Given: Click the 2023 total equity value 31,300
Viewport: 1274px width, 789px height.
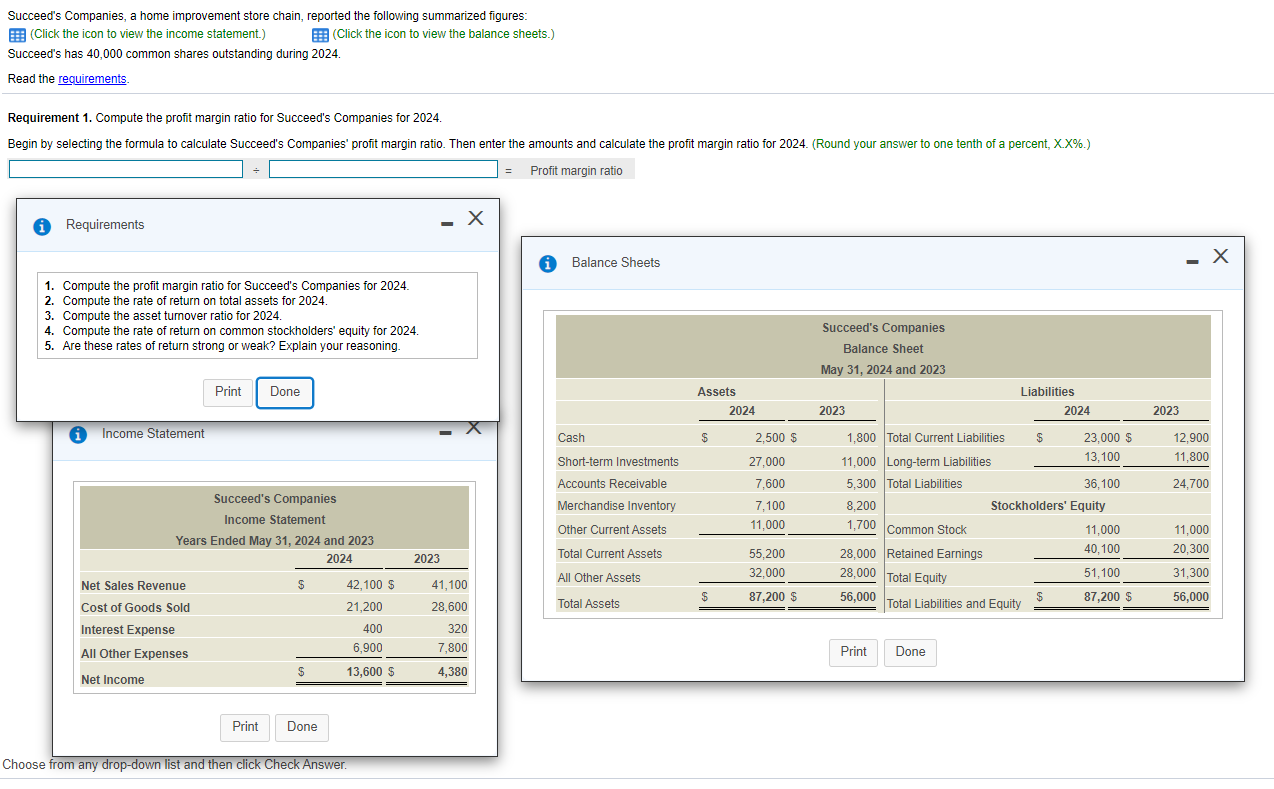Looking at the screenshot, I should 1191,574.
